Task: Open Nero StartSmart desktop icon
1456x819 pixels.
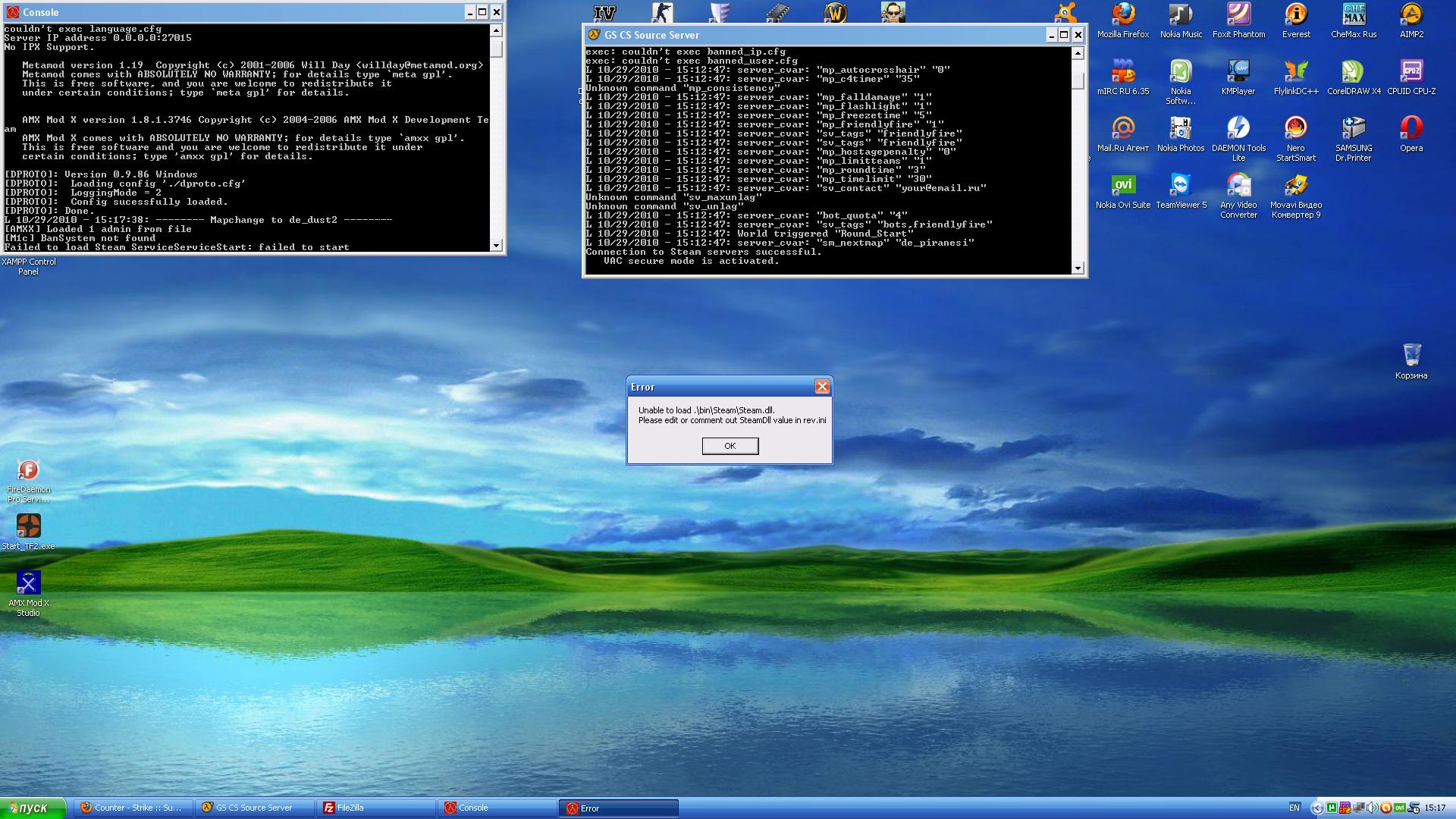Action: [1296, 139]
